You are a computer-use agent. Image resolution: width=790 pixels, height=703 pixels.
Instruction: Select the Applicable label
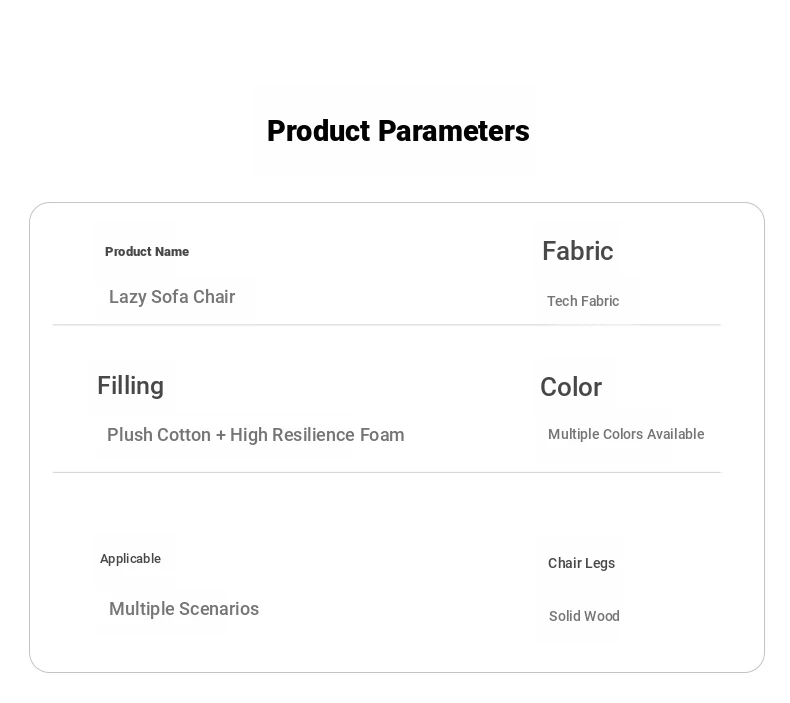click(x=130, y=559)
